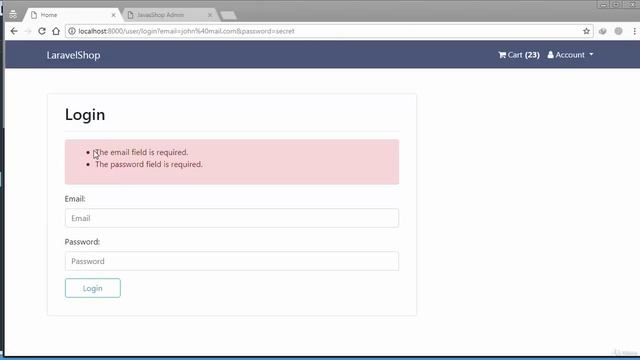Click the 'Email:' label
The image size is (640, 360).
pos(75,199)
